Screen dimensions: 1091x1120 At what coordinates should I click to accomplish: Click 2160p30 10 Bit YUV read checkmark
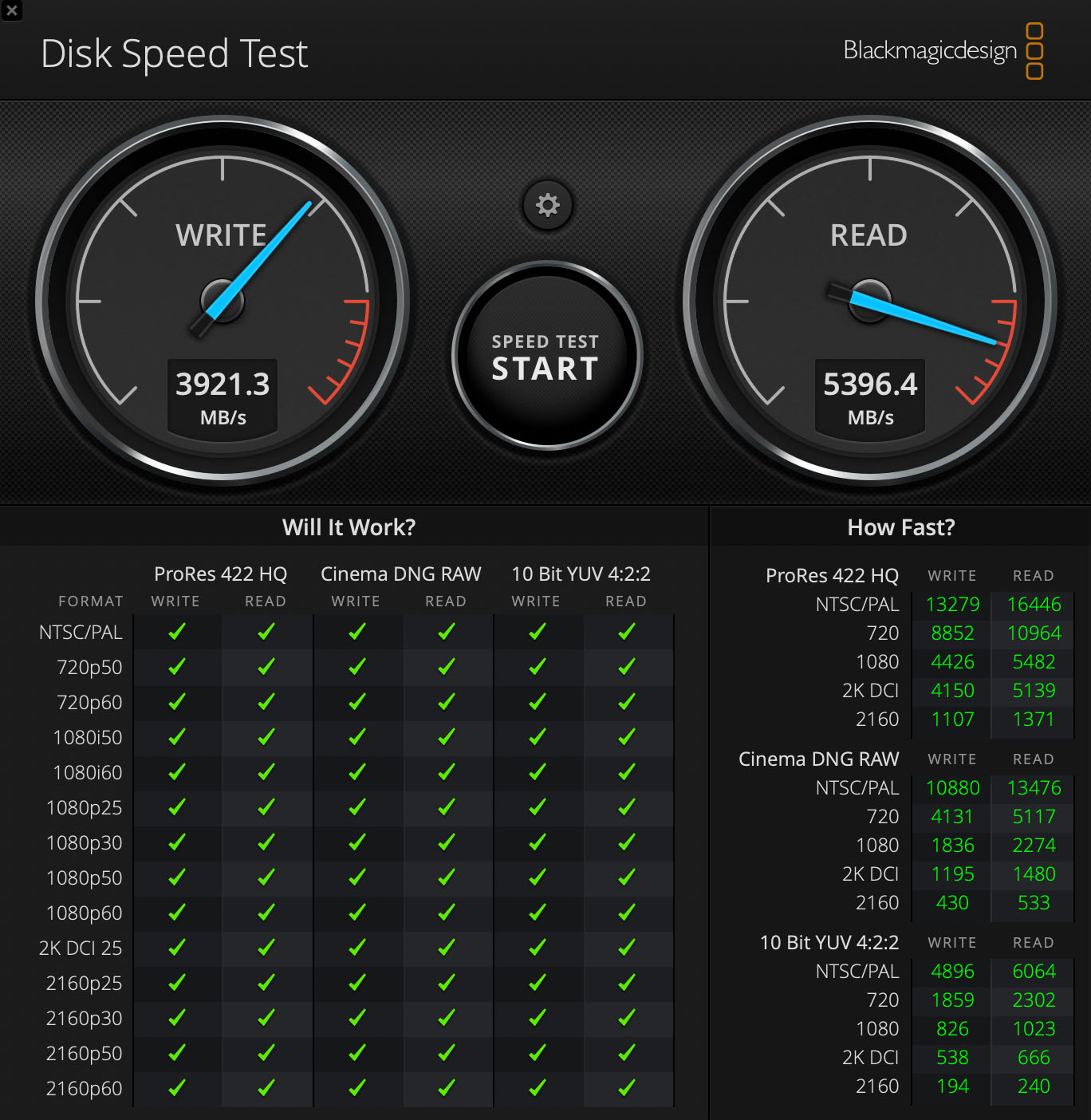626,1018
